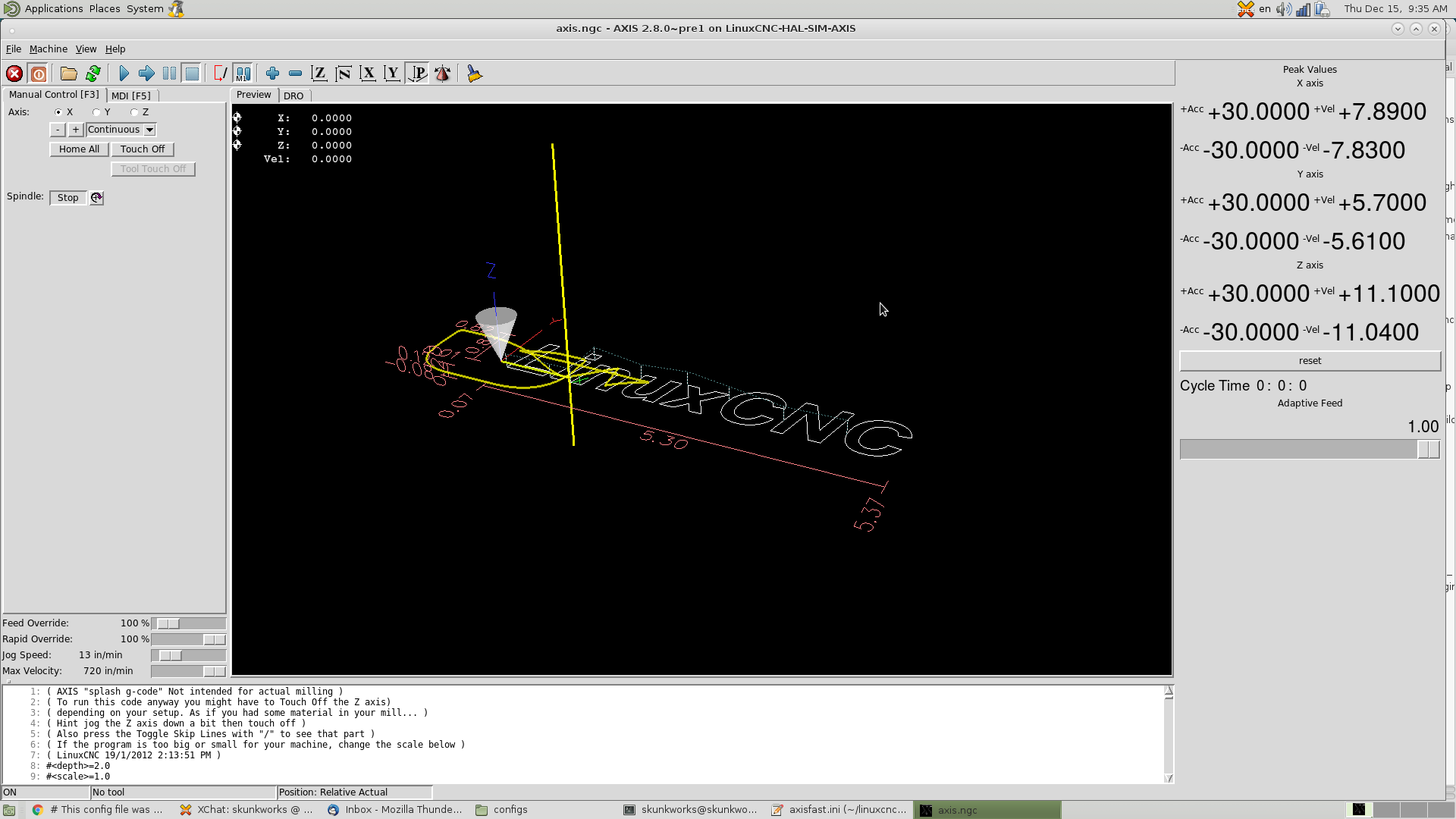Click Tool Touch Off button
Image resolution: width=1456 pixels, height=819 pixels.
coord(153,169)
